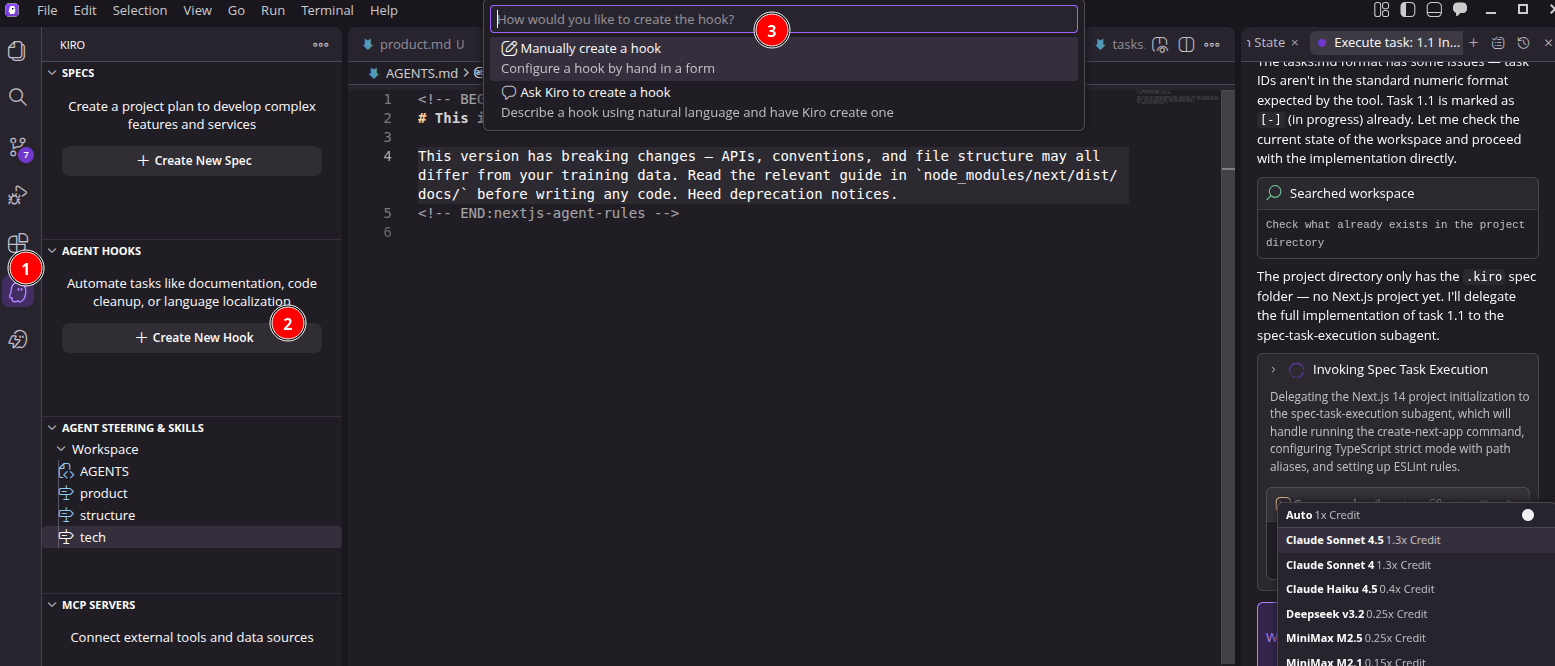Select MiniMax M2.5 model

pos(1416,638)
